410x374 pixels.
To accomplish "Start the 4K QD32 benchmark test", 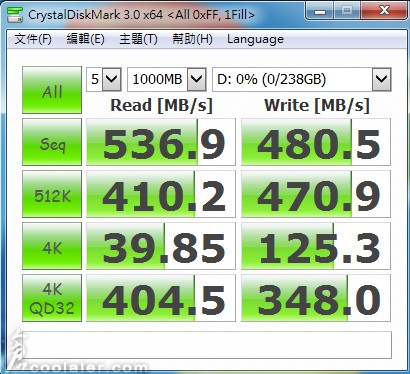I will [x=52, y=298].
